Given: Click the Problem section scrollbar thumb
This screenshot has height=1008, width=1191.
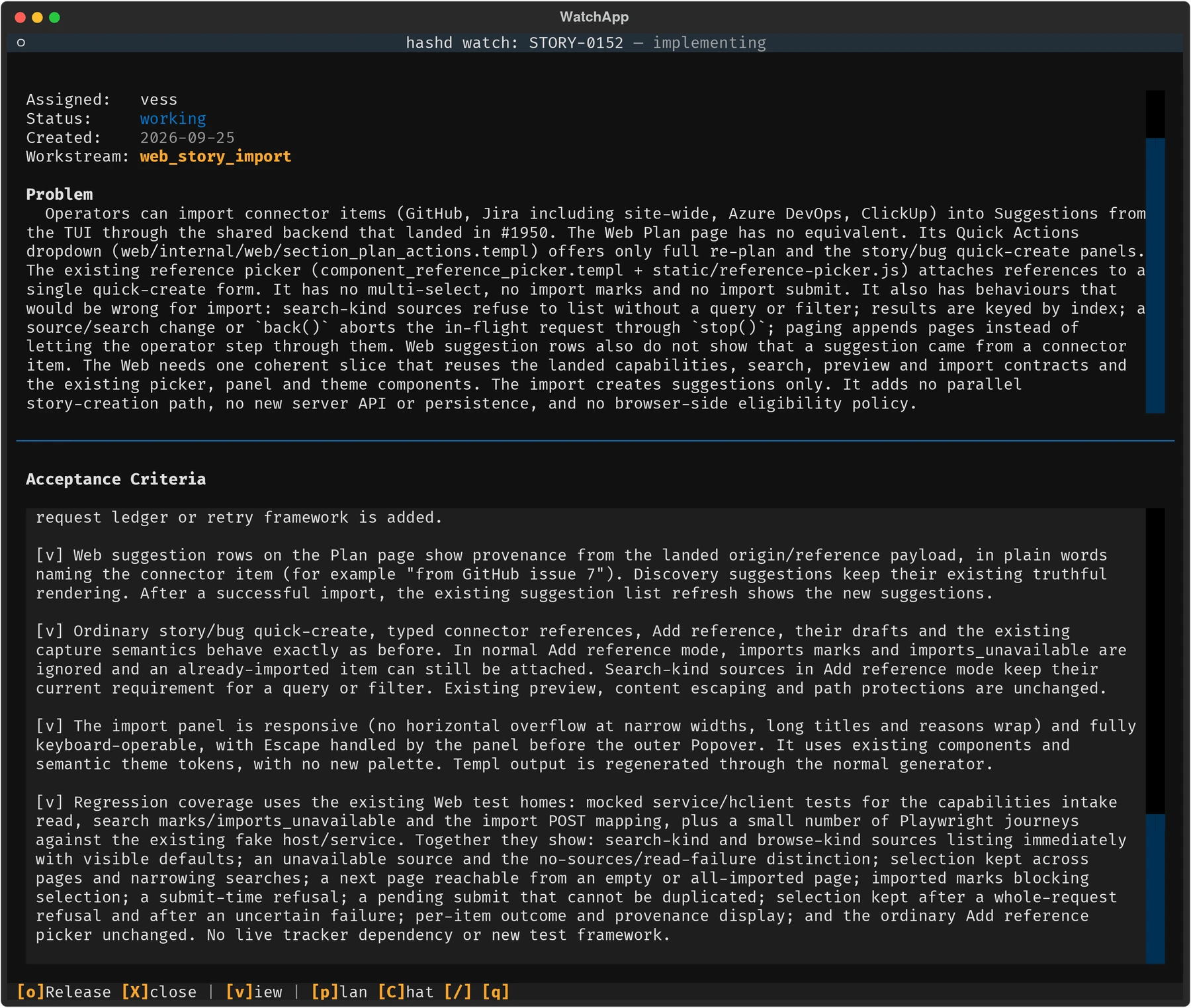Looking at the screenshot, I should [1155, 275].
